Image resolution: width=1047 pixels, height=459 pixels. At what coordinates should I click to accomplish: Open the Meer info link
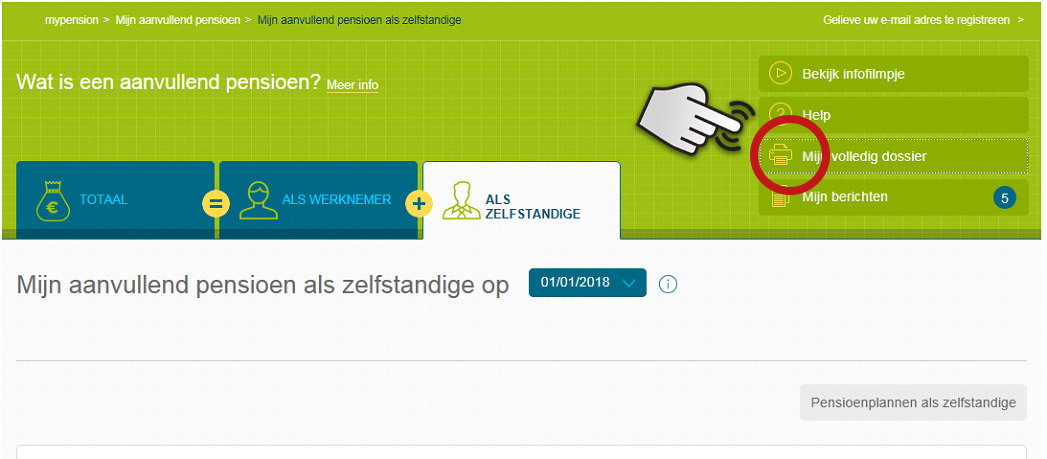coord(352,85)
